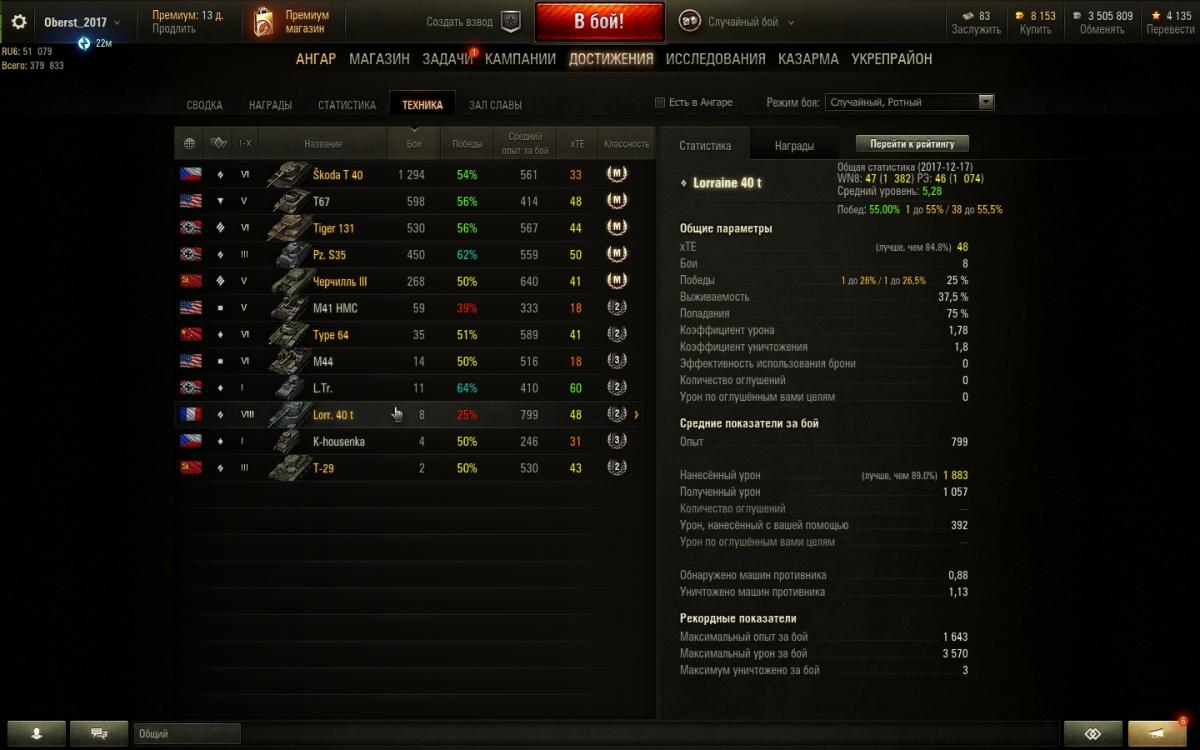Open the contacts icon in the bottom bar
Viewport: 1200px width, 750px height.
(x=37, y=733)
